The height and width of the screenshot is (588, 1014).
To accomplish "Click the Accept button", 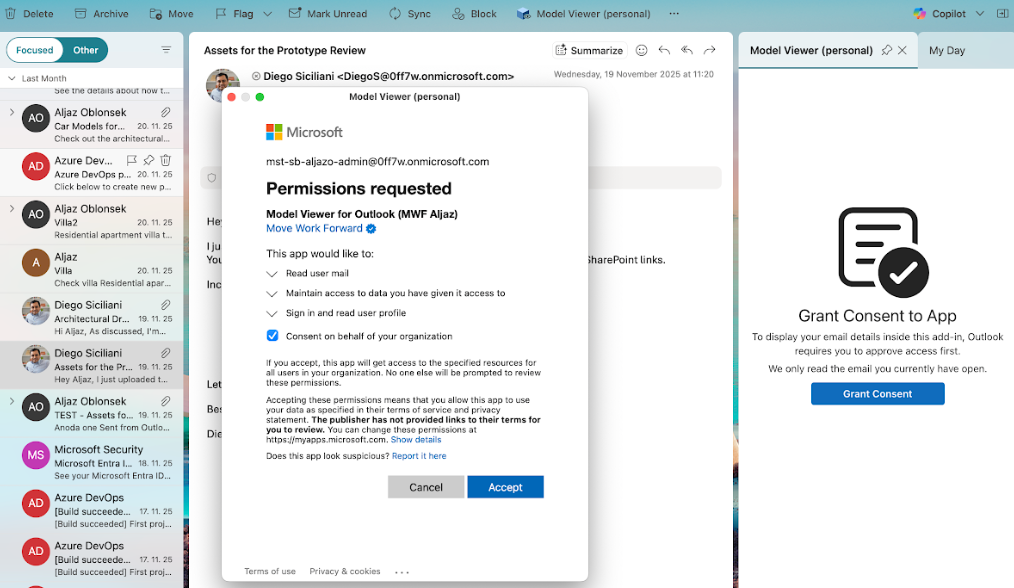I will 505,487.
